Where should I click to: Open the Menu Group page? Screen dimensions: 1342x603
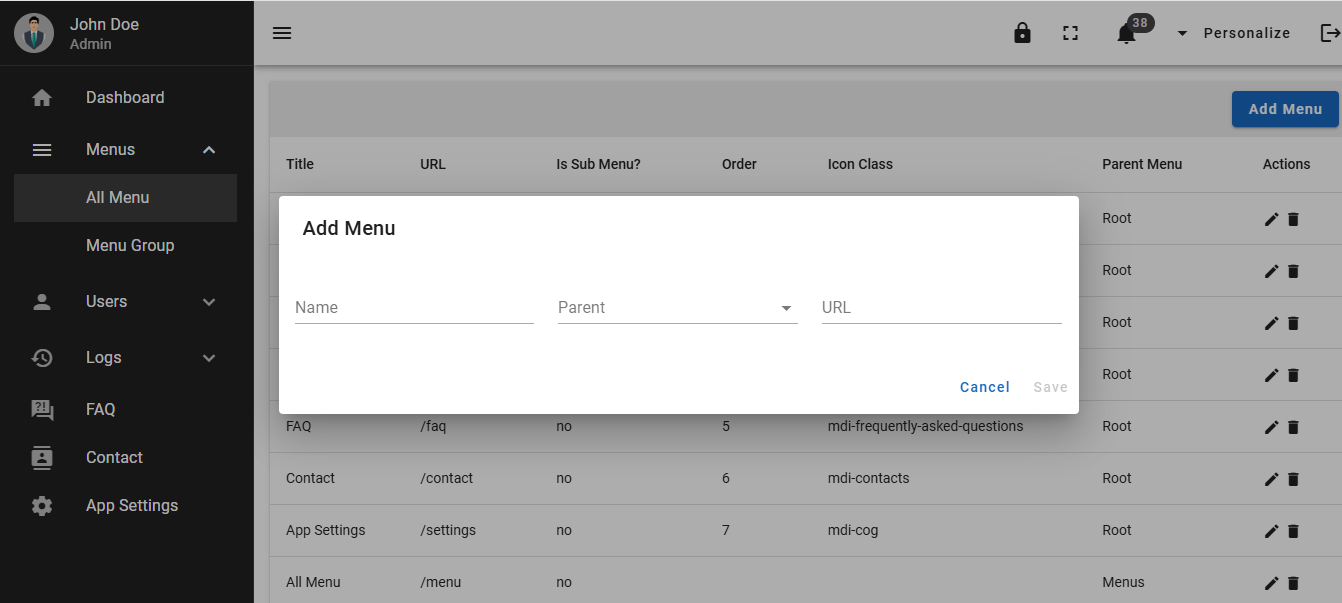[x=130, y=245]
